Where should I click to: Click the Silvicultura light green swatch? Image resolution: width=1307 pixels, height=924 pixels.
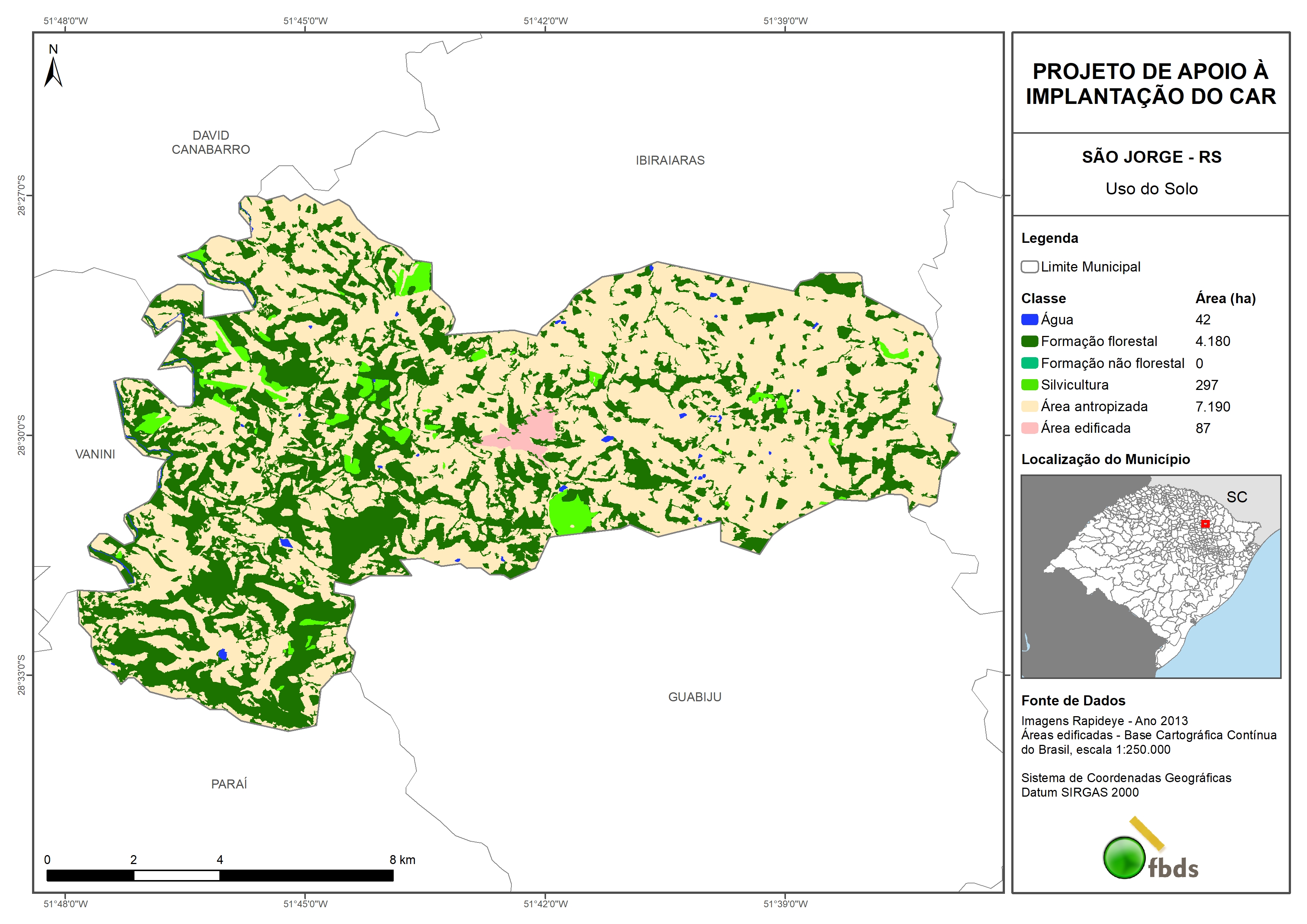pos(1029,385)
